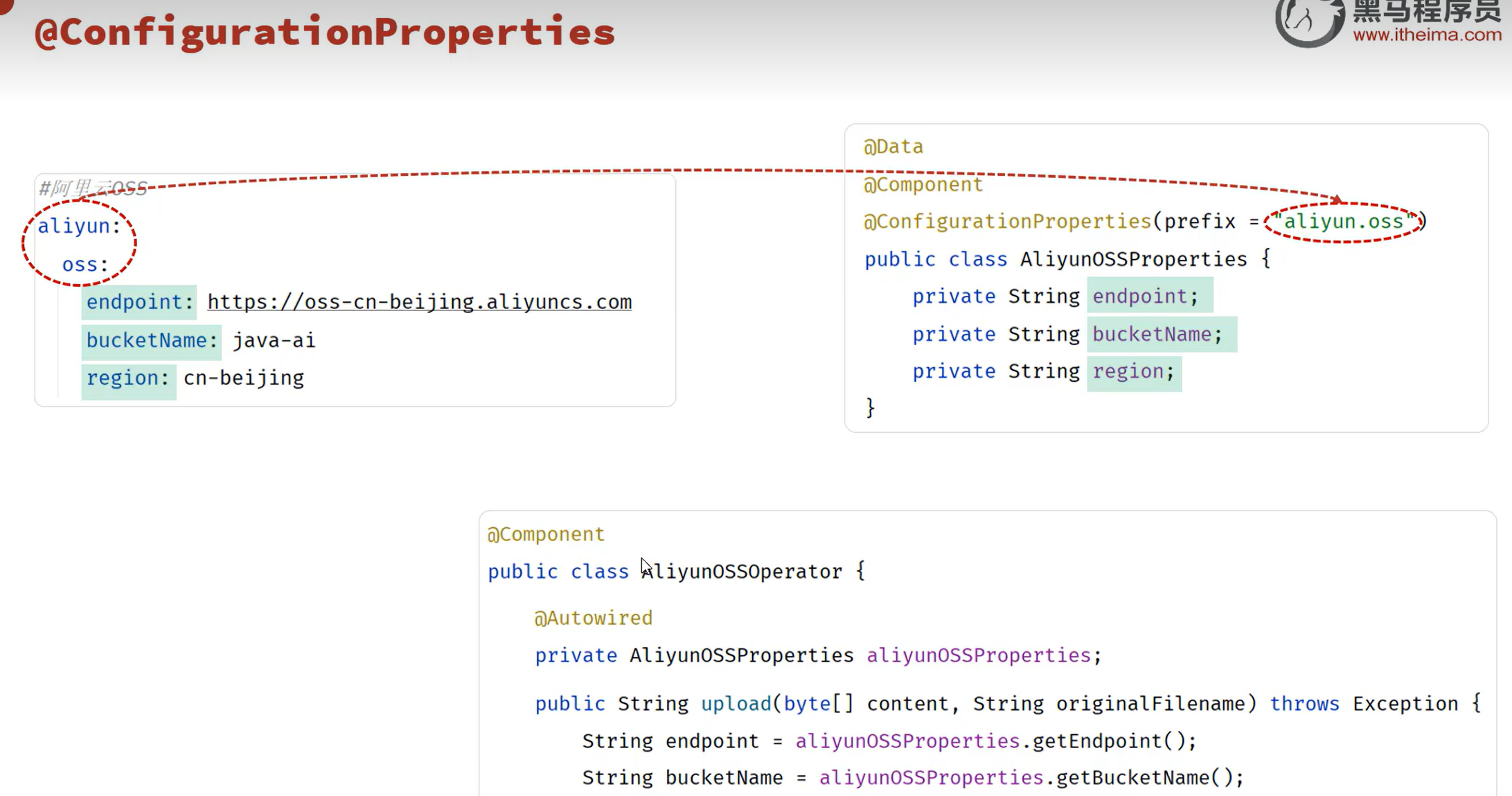Click the upload method name

click(736, 704)
